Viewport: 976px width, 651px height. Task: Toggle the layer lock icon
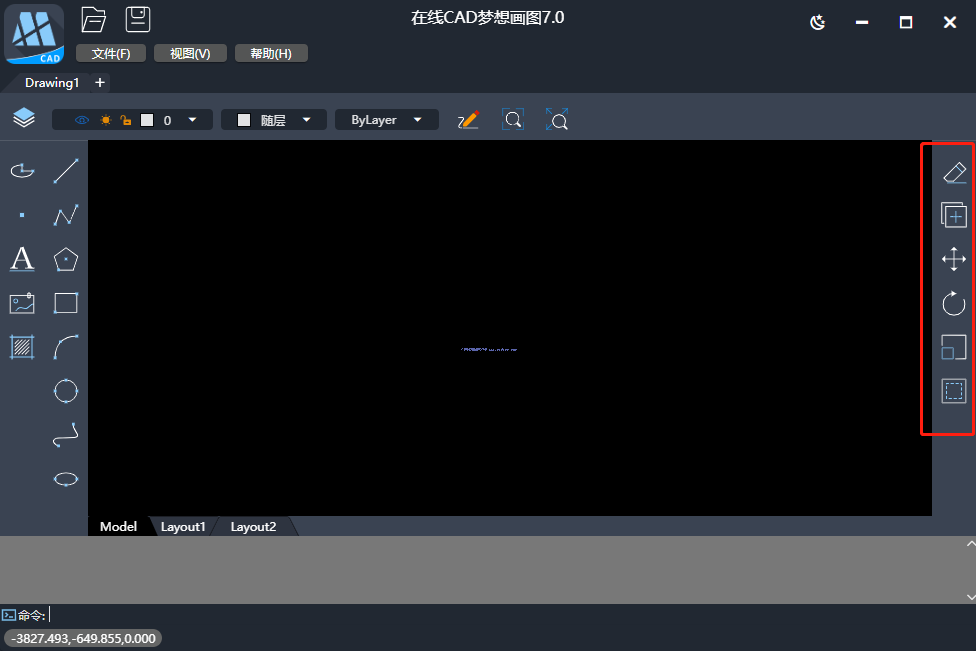(x=126, y=120)
